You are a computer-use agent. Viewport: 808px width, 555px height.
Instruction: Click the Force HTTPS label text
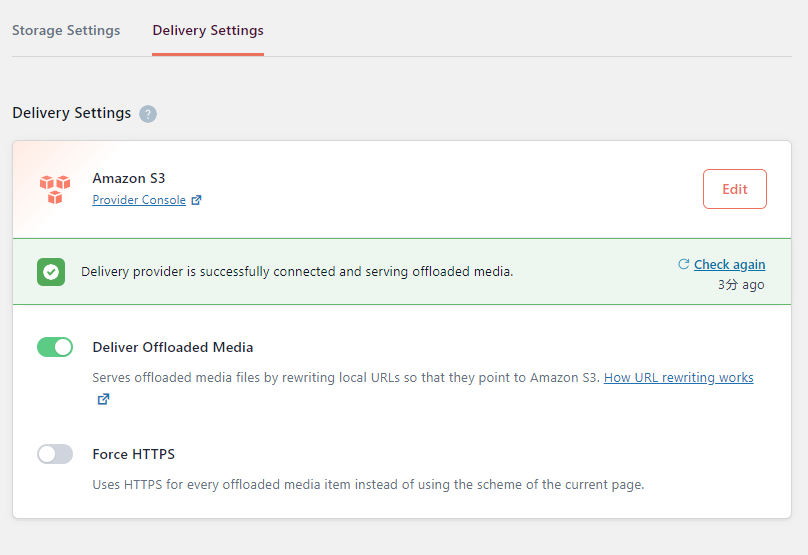point(134,454)
